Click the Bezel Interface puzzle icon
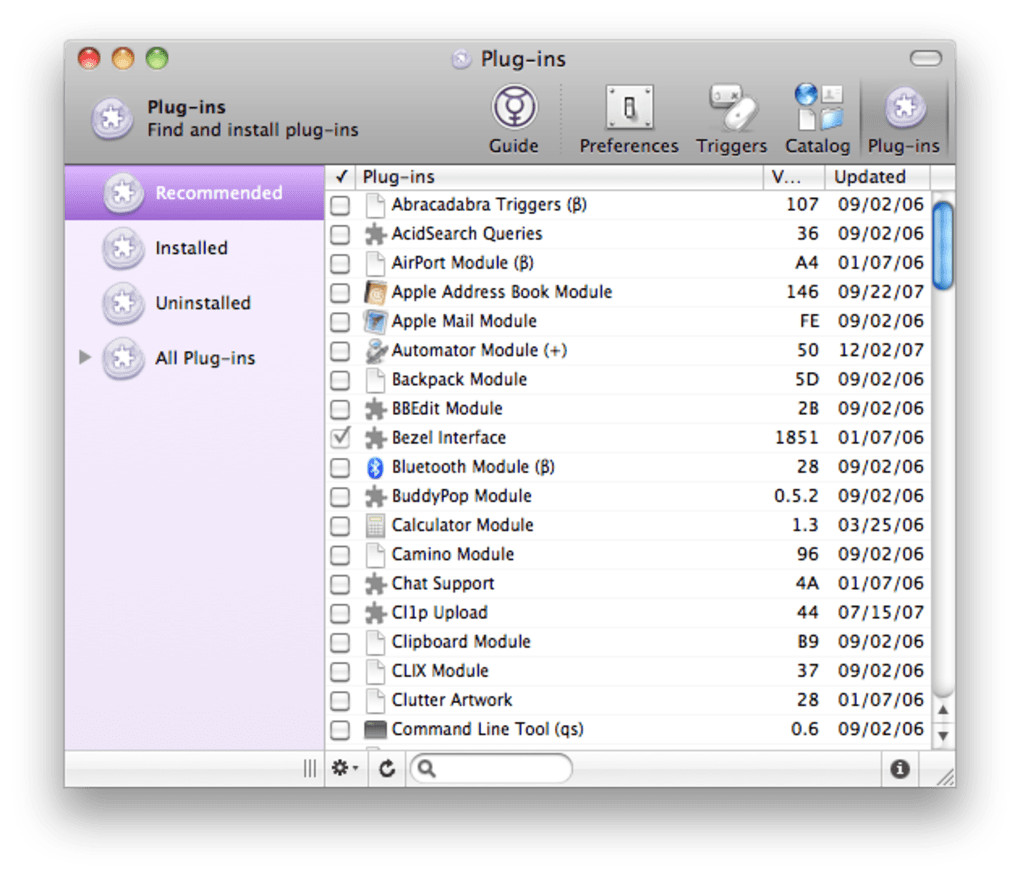1020x876 pixels. click(375, 438)
